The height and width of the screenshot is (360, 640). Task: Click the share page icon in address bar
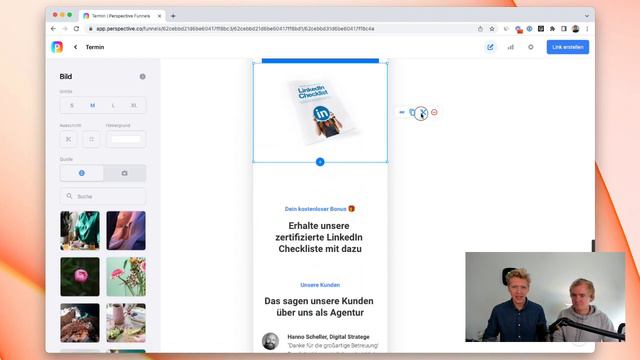pos(480,29)
